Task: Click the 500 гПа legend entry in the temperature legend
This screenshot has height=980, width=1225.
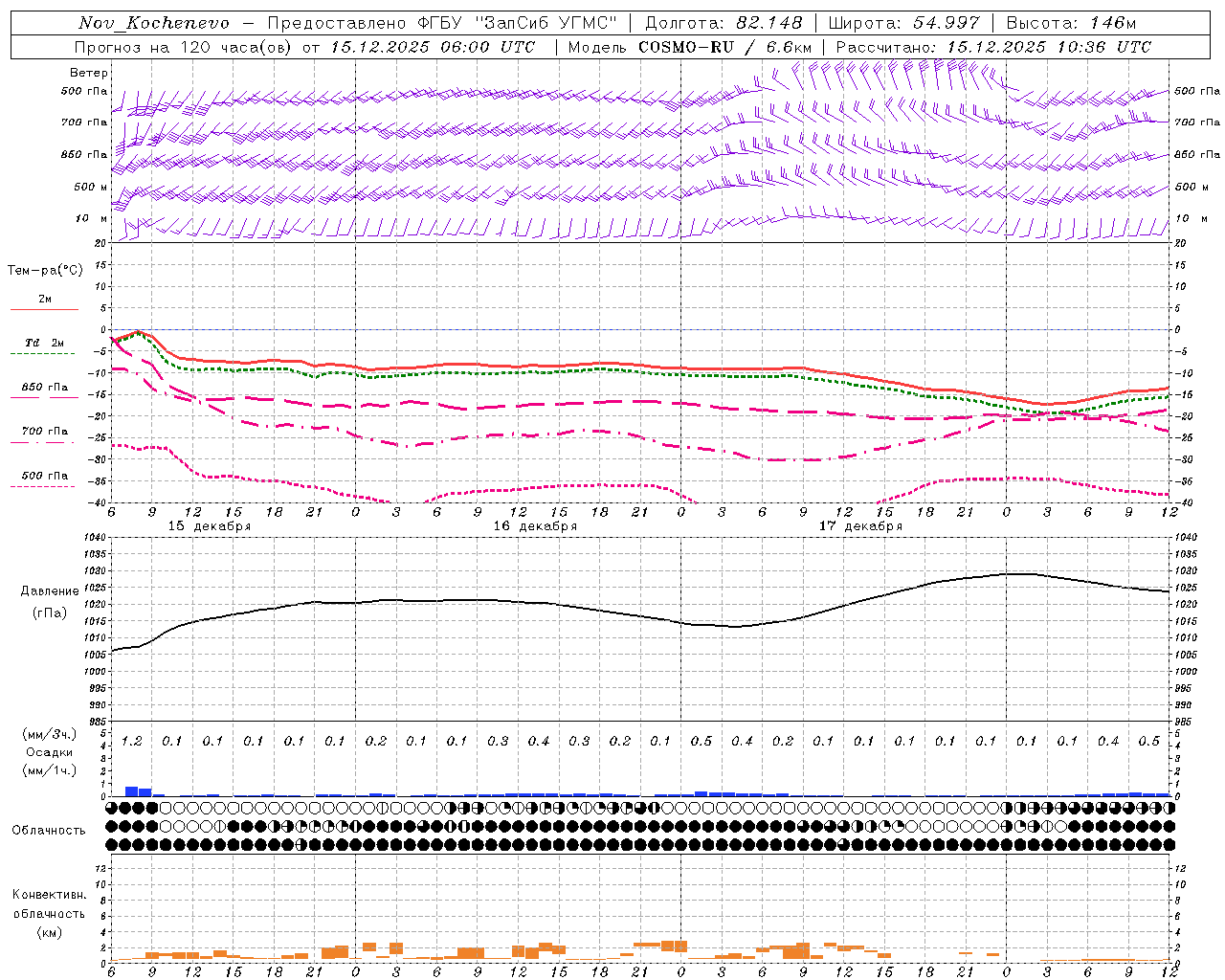Action: click(x=45, y=476)
